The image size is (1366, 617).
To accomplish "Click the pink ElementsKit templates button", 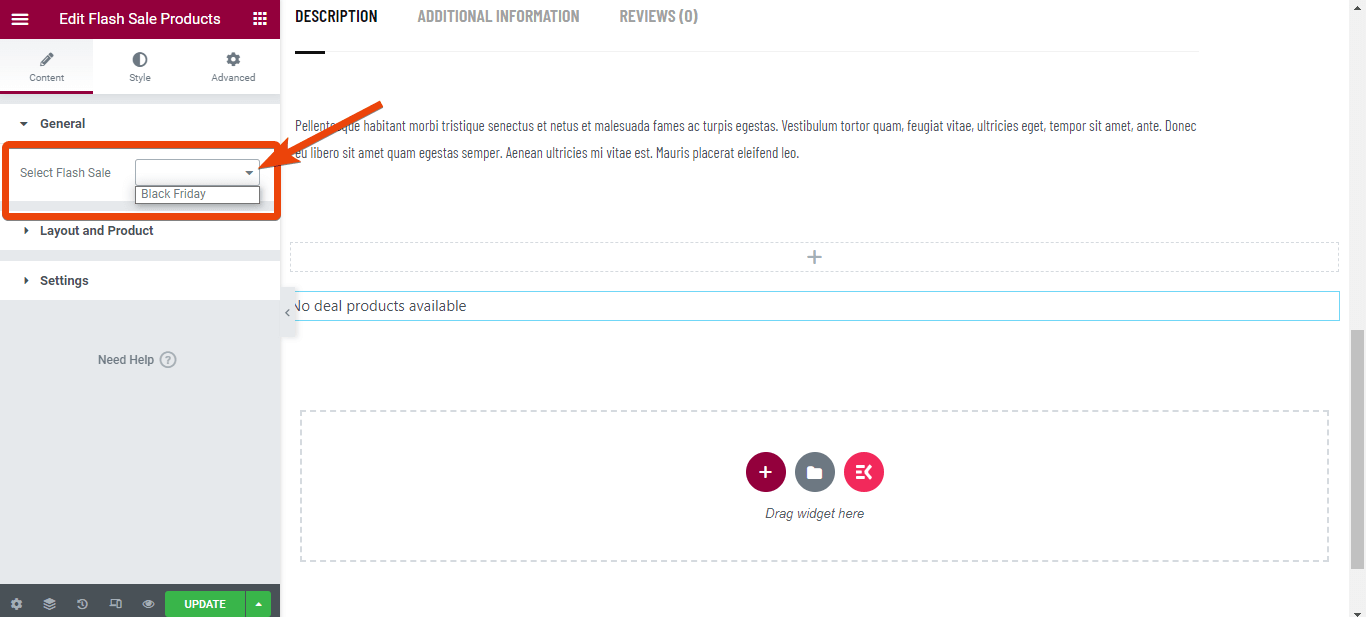I will [x=864, y=472].
